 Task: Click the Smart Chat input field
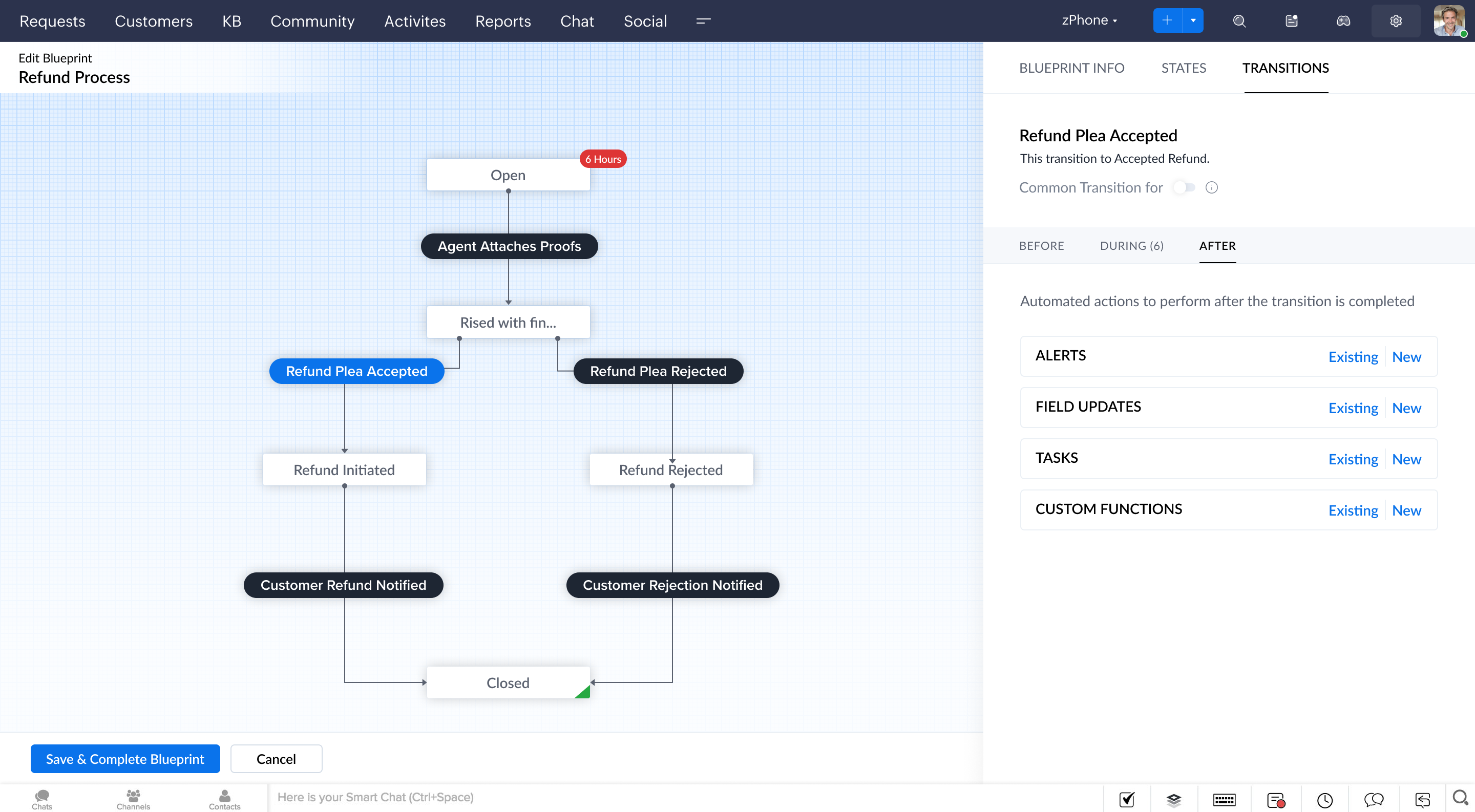coord(681,797)
